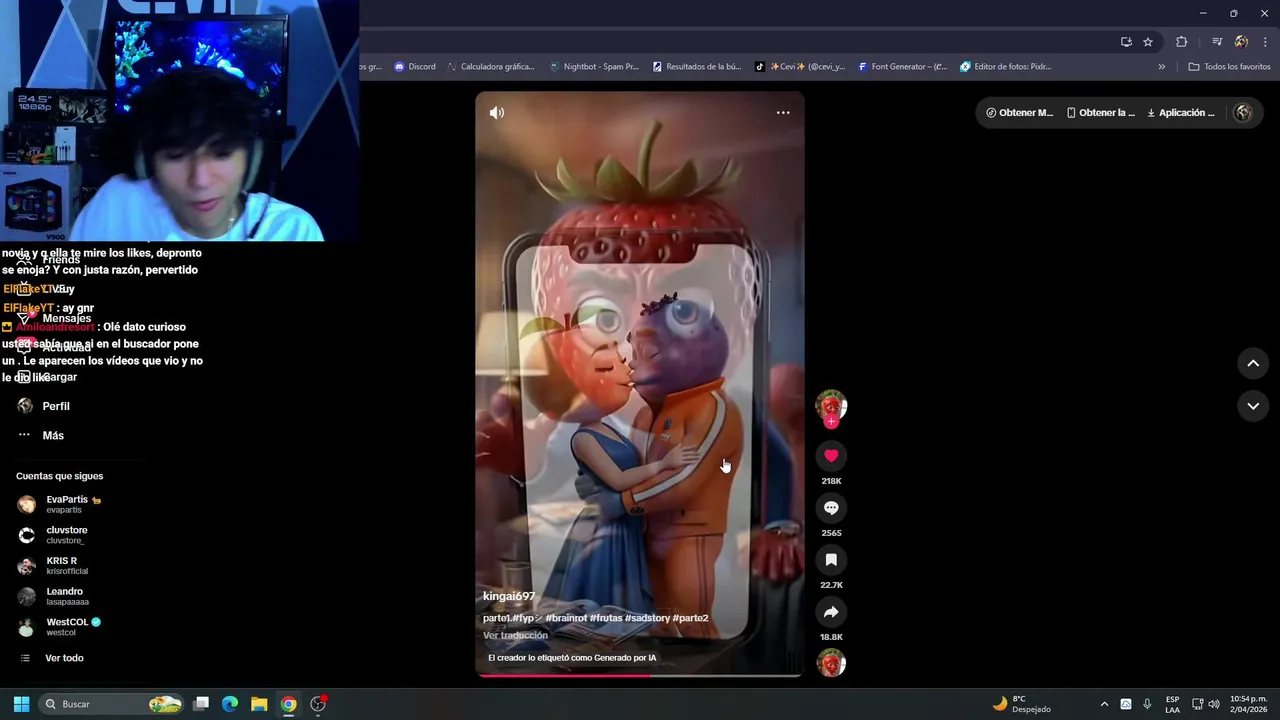The image size is (1280, 720).
Task: Mute the TikTok video sound
Action: 496,113
